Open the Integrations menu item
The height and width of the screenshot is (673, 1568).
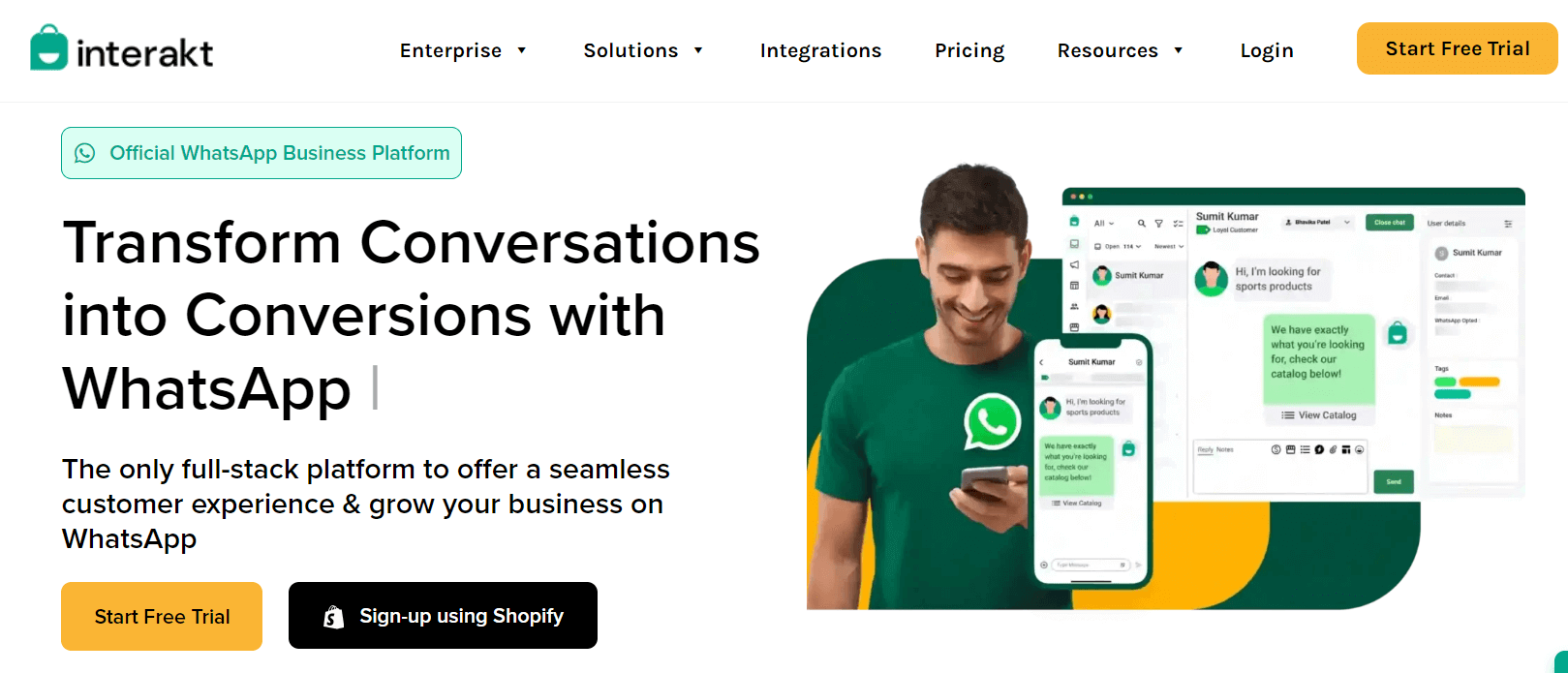pyautogui.click(x=820, y=50)
